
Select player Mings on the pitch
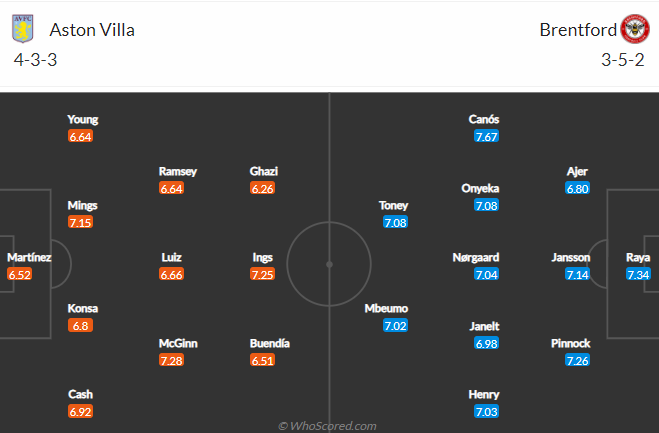(82, 206)
